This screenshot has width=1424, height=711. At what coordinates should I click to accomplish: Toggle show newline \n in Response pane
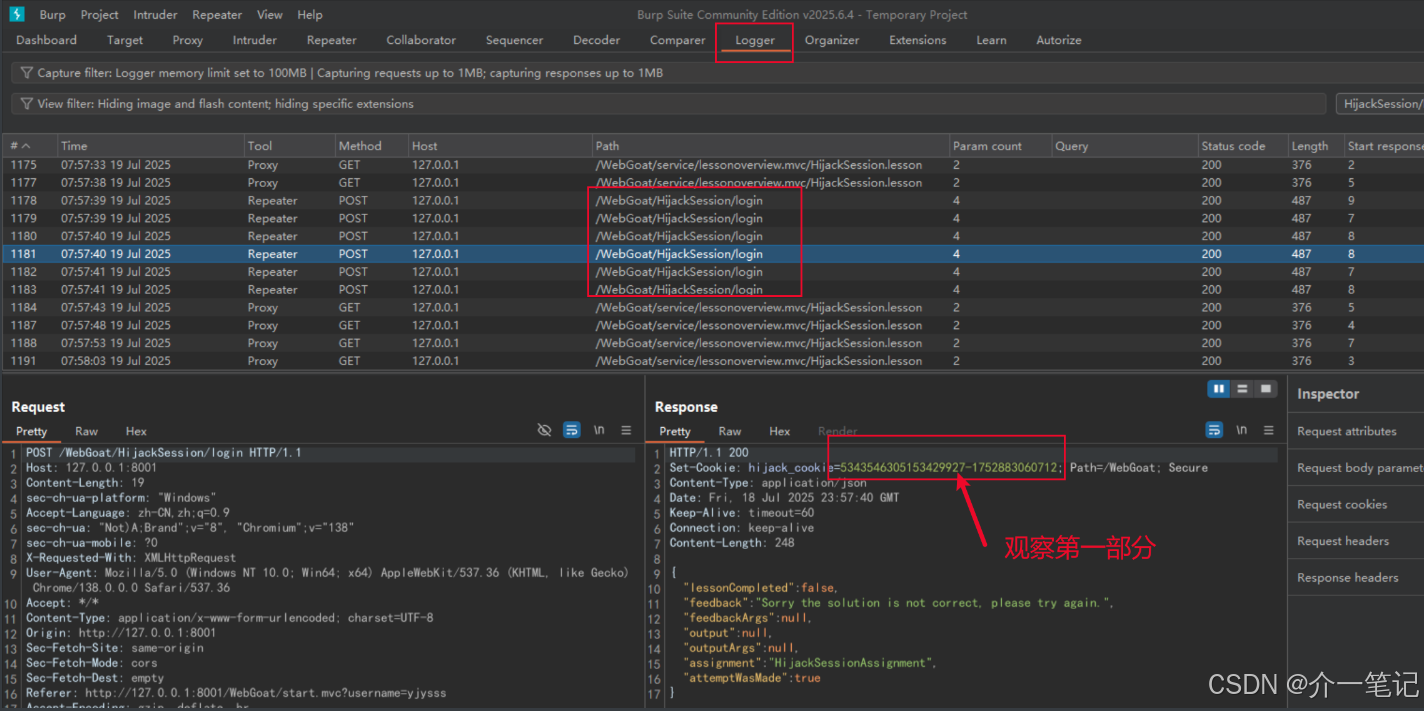(x=1241, y=430)
